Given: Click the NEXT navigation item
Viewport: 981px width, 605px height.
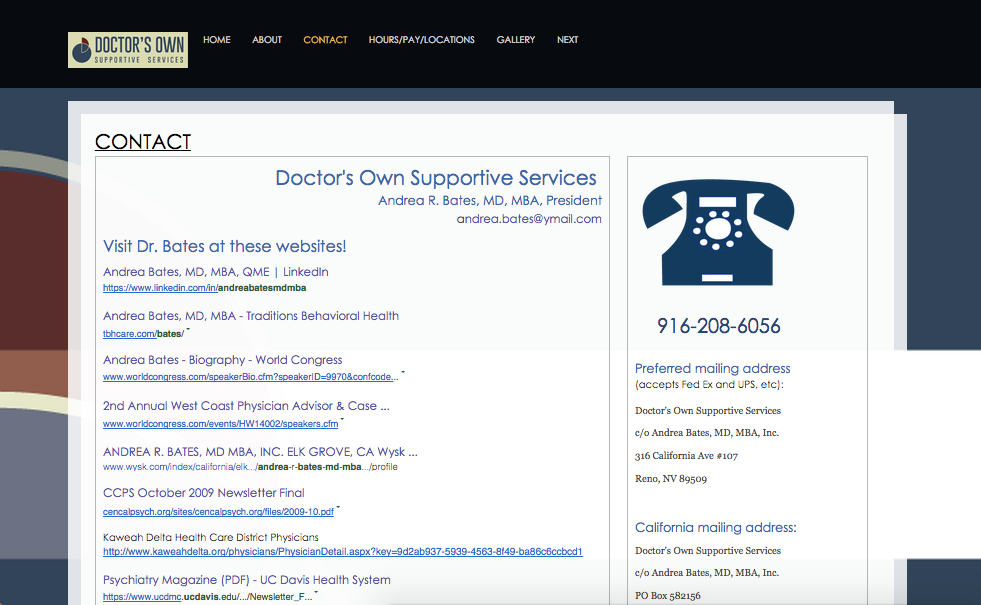Looking at the screenshot, I should 567,39.
